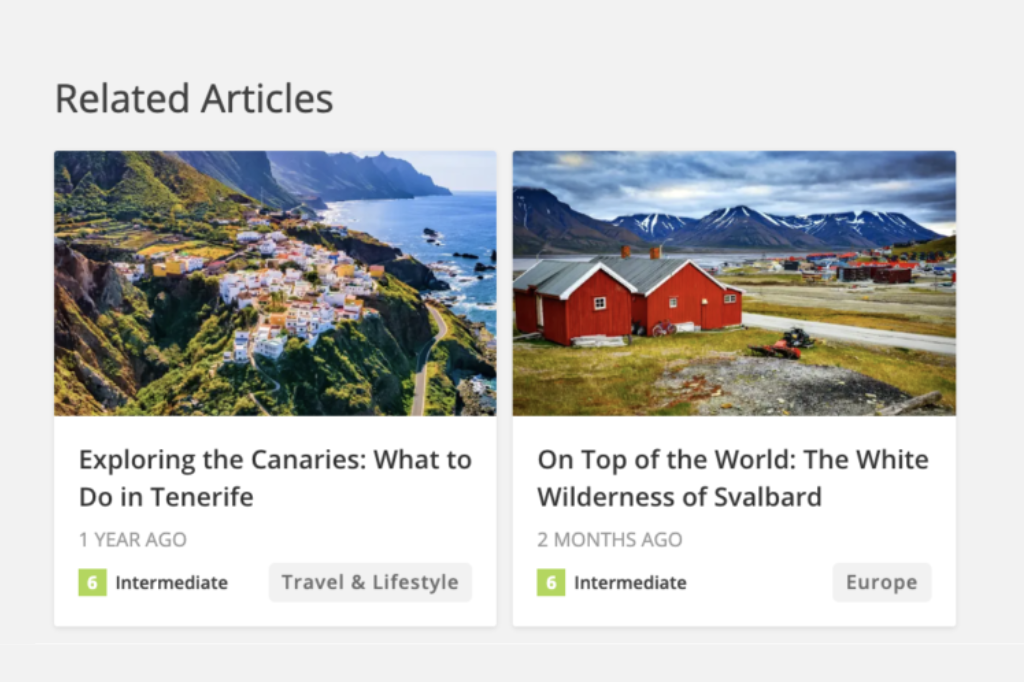Image resolution: width=1024 pixels, height=682 pixels.
Task: Select the "Europe" category tag
Action: 881,583
